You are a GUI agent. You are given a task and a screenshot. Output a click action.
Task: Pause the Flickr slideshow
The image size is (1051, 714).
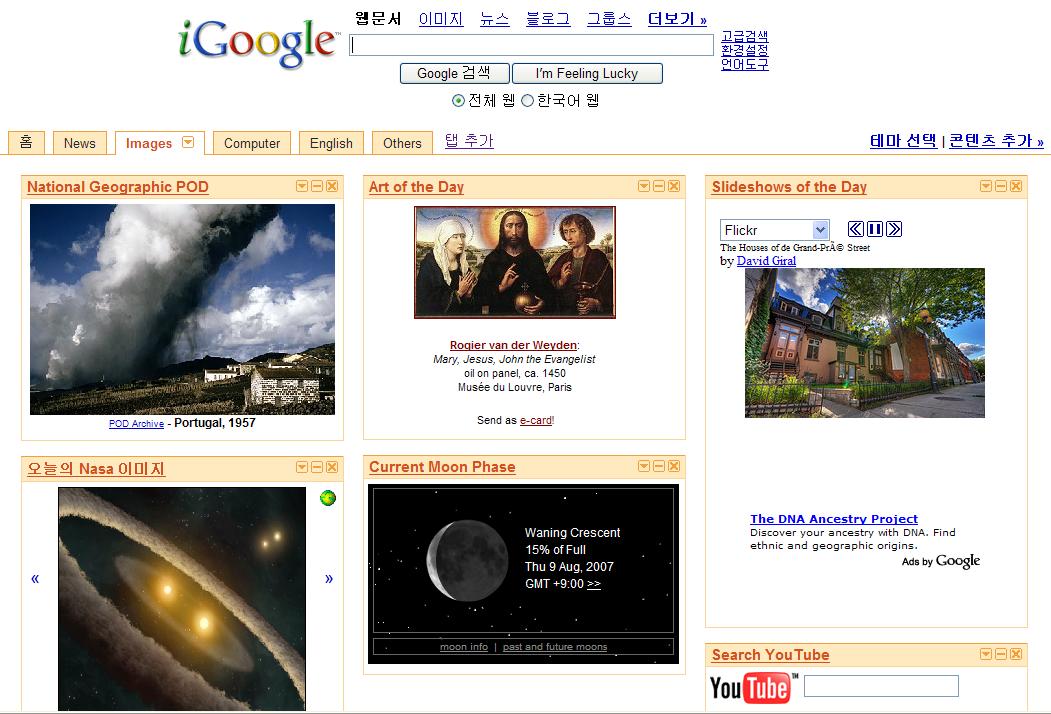(875, 229)
